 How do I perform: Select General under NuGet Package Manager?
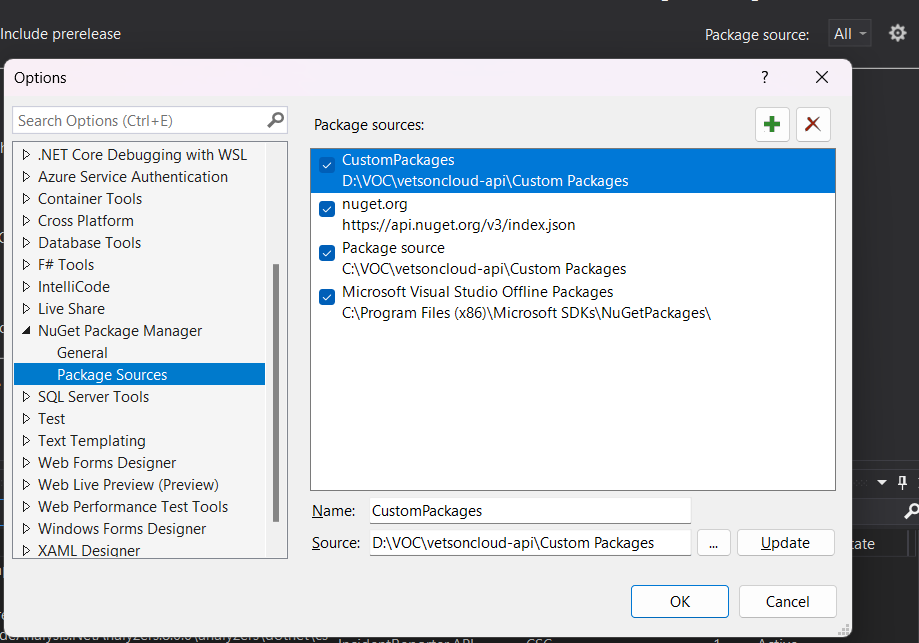82,353
